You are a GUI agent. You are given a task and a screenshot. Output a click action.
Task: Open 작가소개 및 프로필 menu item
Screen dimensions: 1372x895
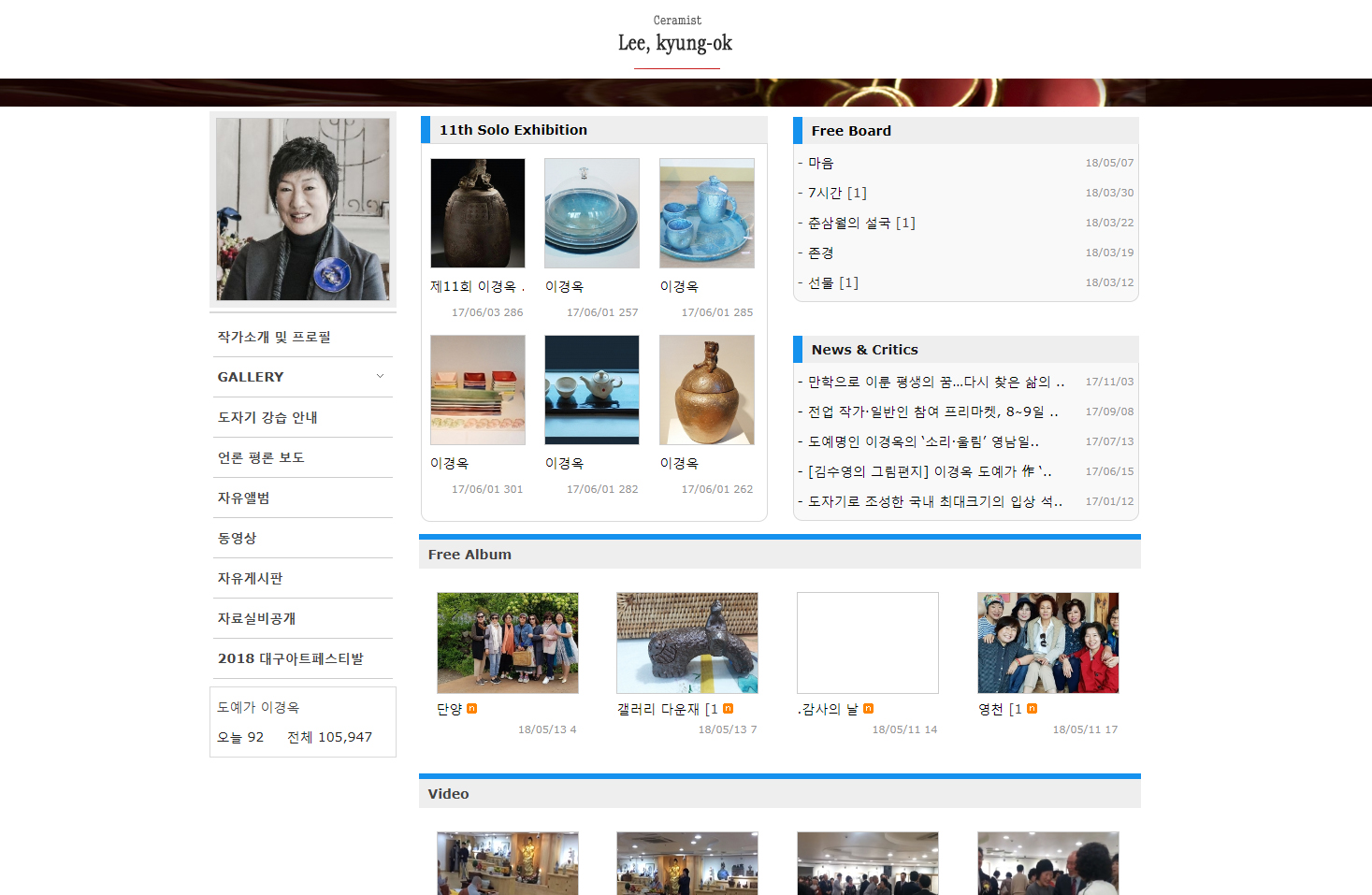tap(274, 337)
